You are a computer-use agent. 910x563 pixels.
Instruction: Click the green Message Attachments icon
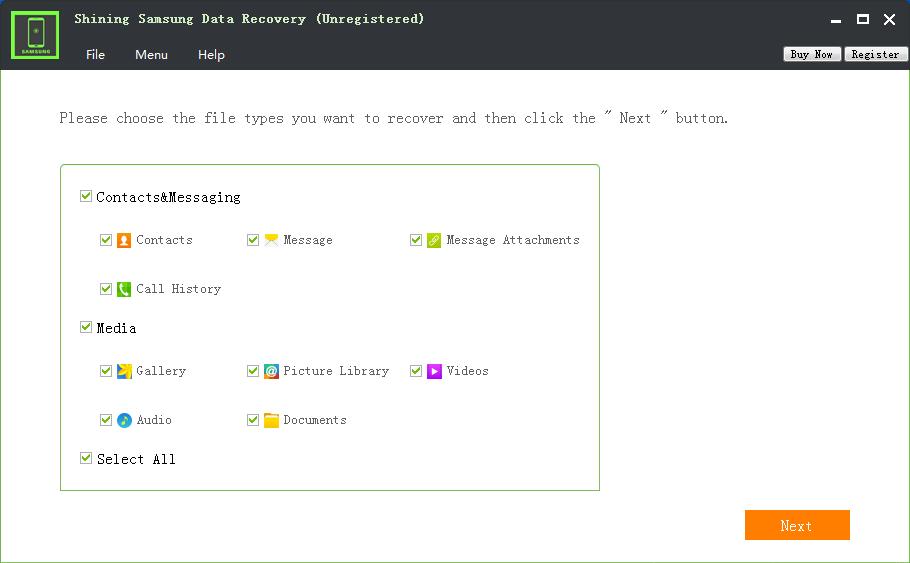[434, 240]
